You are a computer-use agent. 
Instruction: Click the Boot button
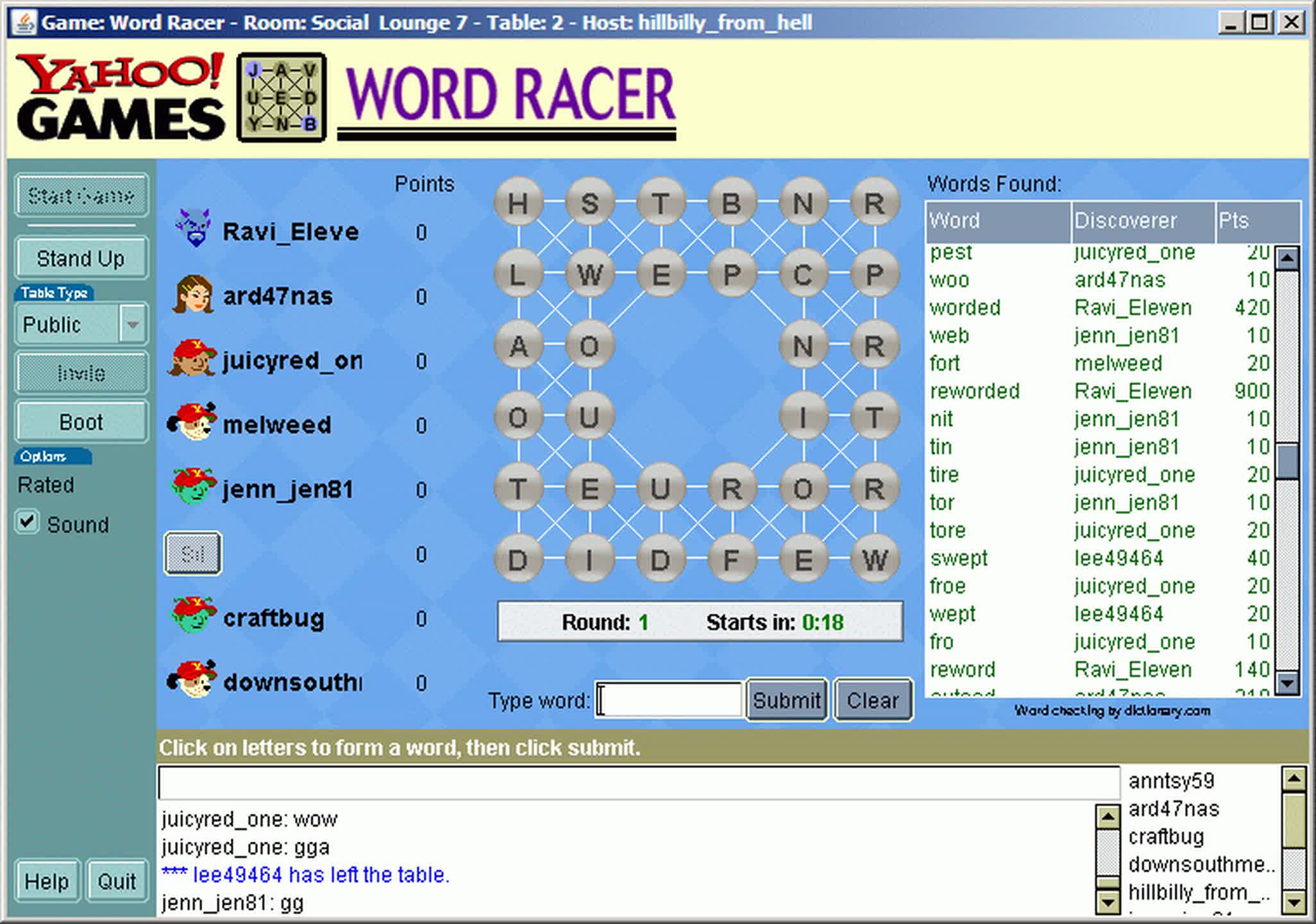pos(81,422)
